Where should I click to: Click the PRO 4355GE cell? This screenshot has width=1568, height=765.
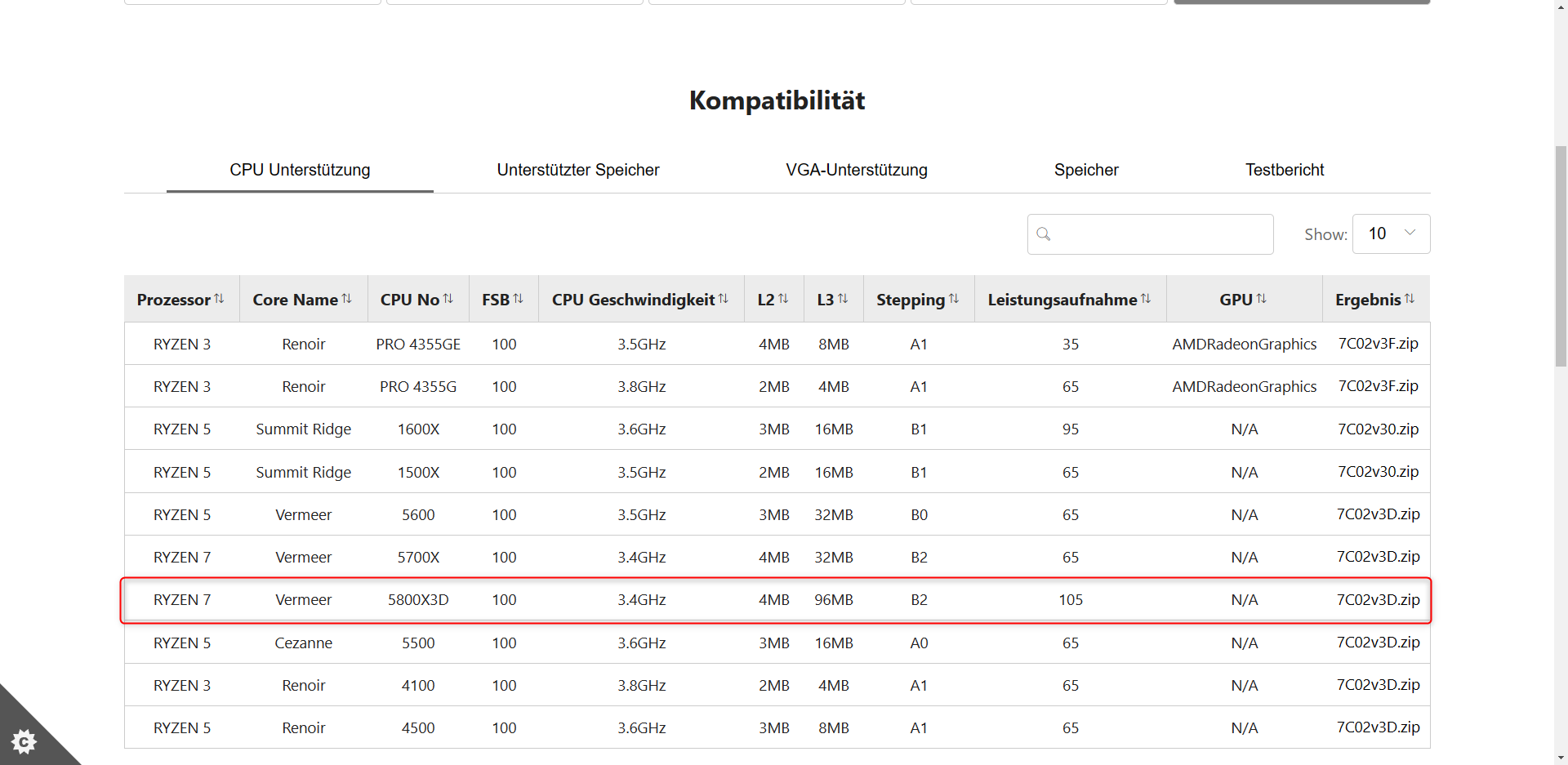[x=418, y=344]
